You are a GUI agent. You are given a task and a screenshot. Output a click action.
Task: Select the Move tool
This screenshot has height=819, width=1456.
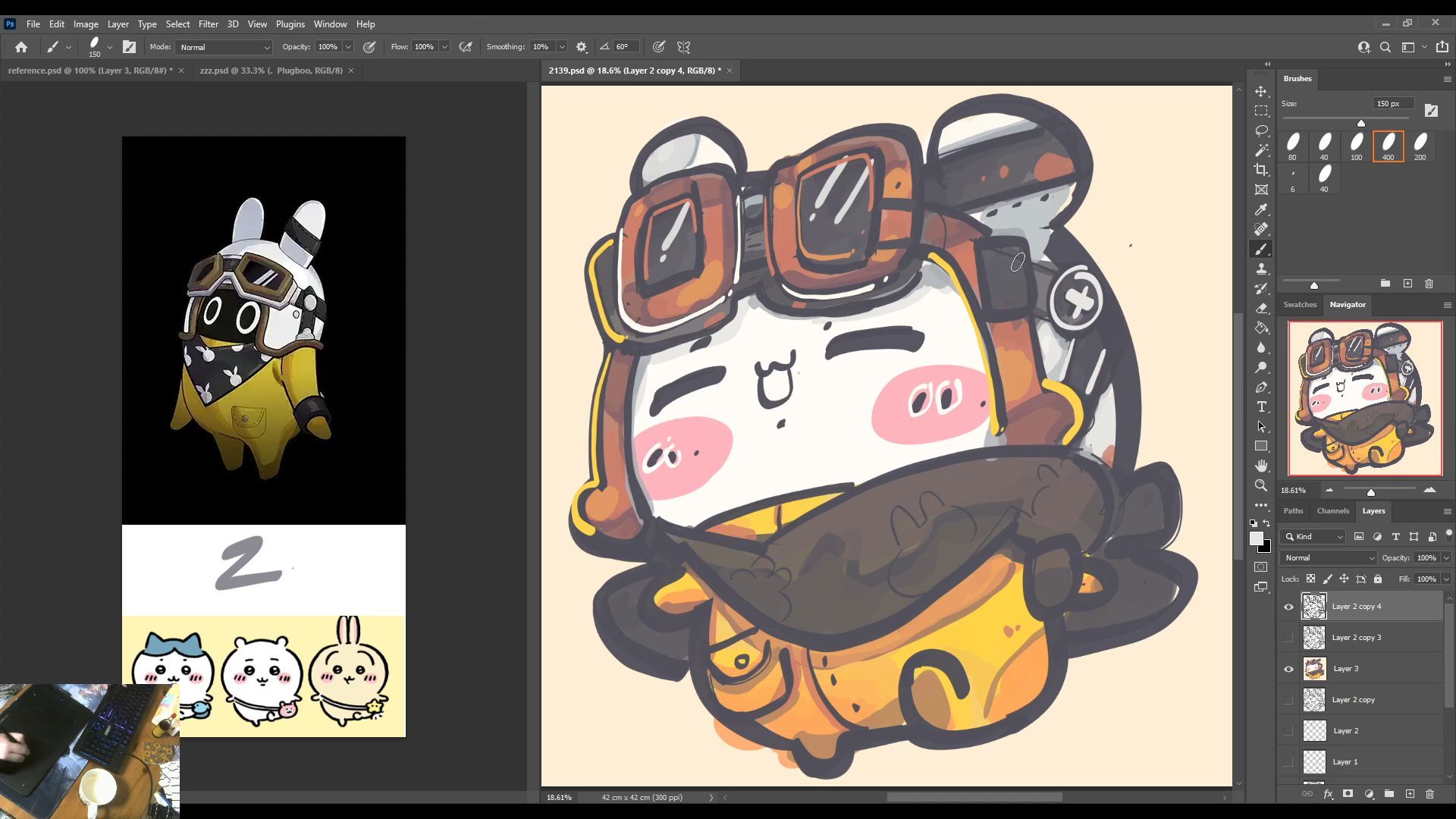pyautogui.click(x=1261, y=91)
